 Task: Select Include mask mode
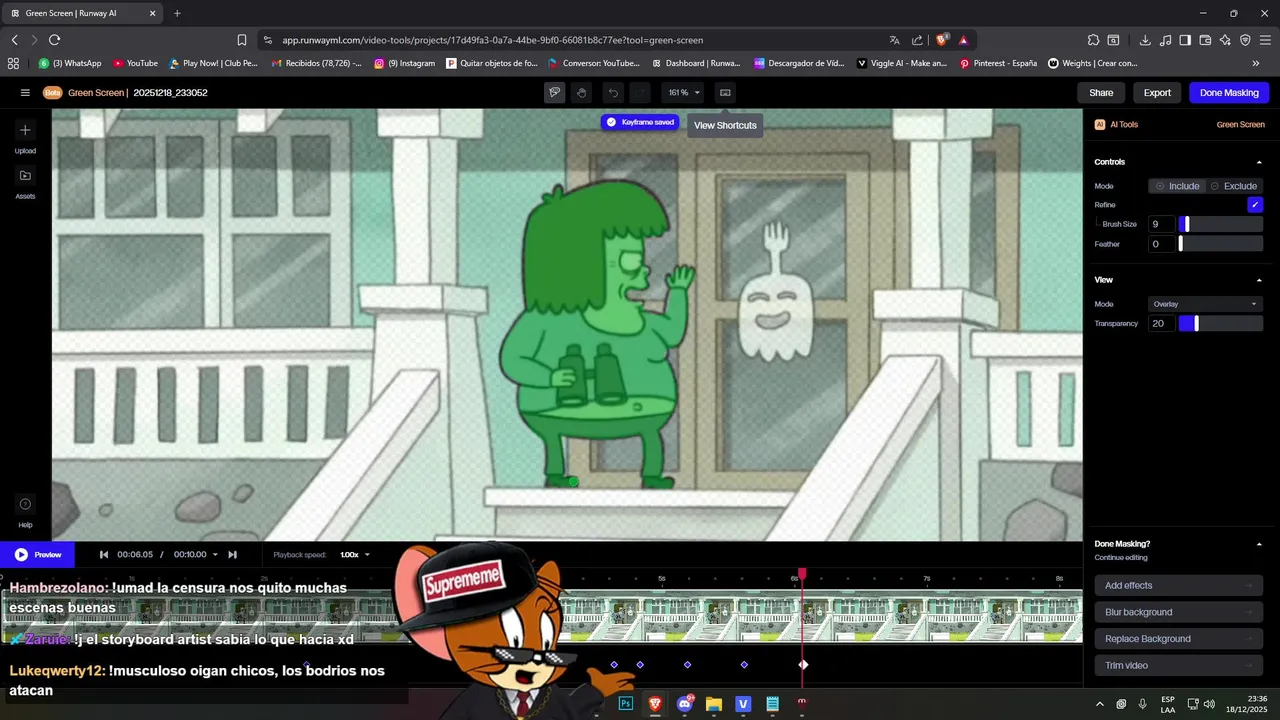(x=1177, y=186)
